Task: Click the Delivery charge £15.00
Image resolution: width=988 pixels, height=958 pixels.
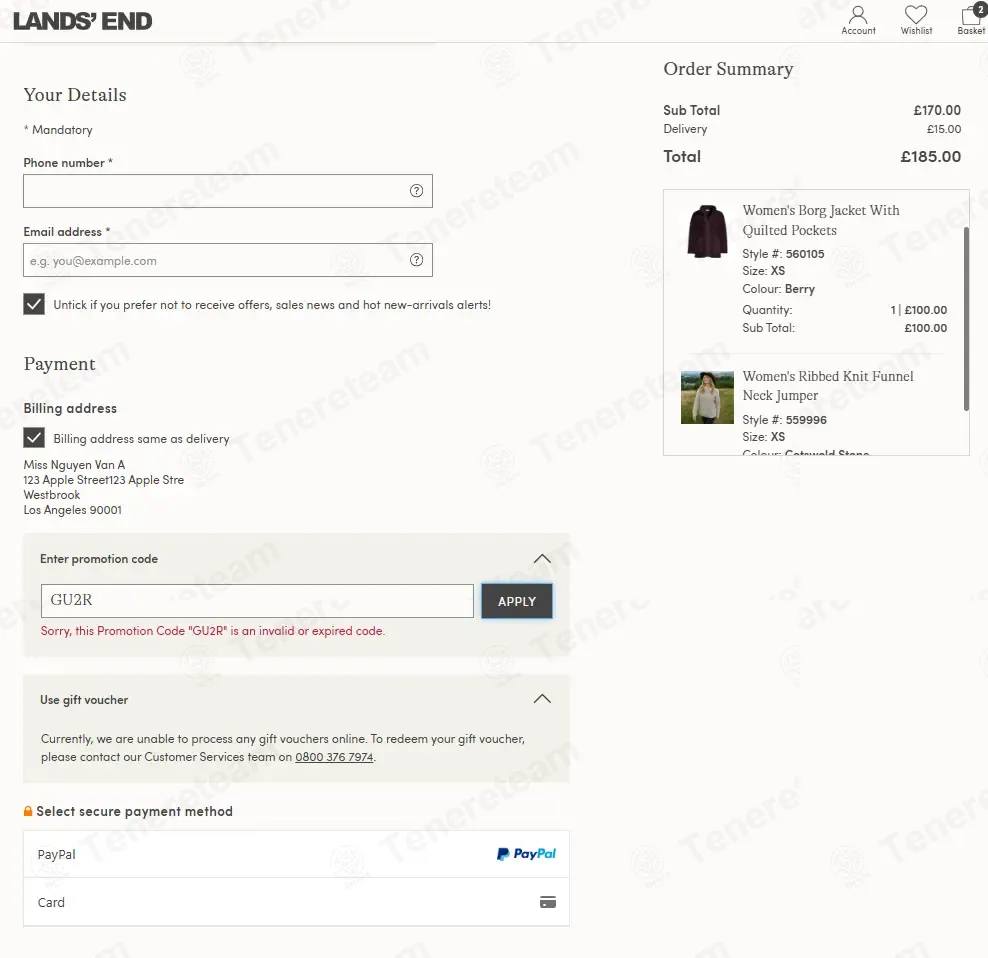Action: coord(944,129)
